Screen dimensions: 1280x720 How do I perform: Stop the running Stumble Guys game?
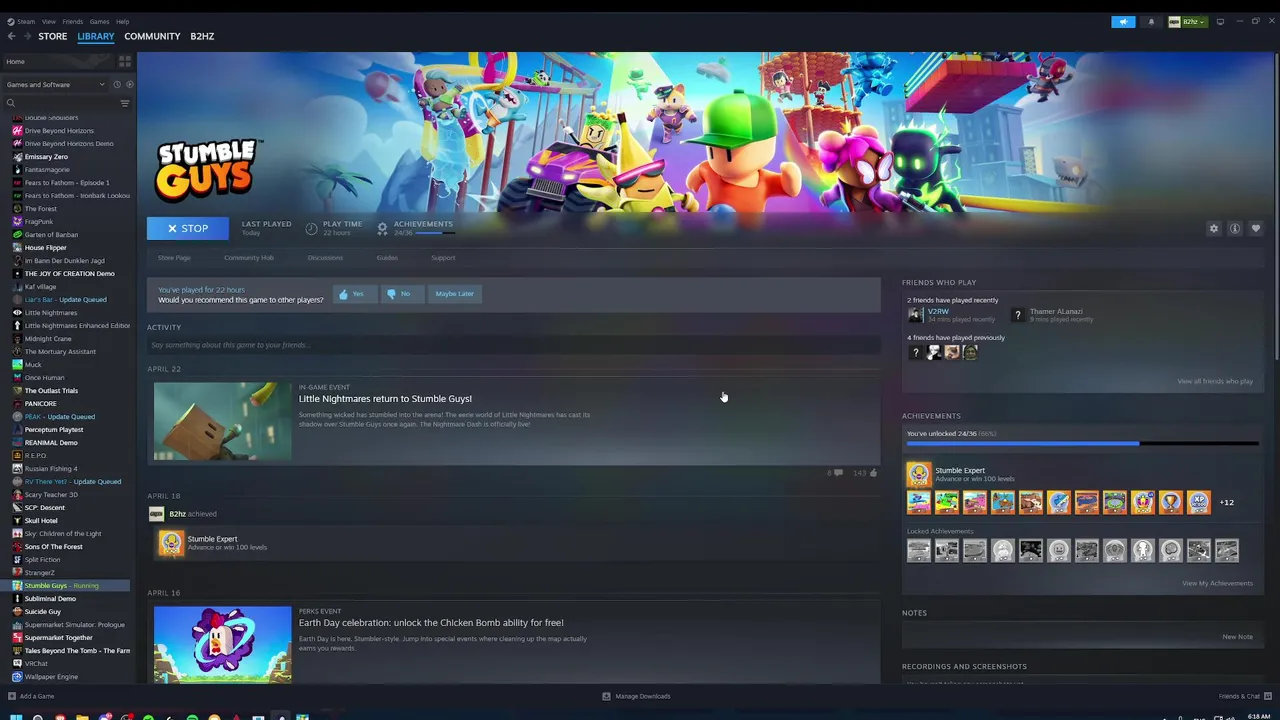[x=188, y=228]
